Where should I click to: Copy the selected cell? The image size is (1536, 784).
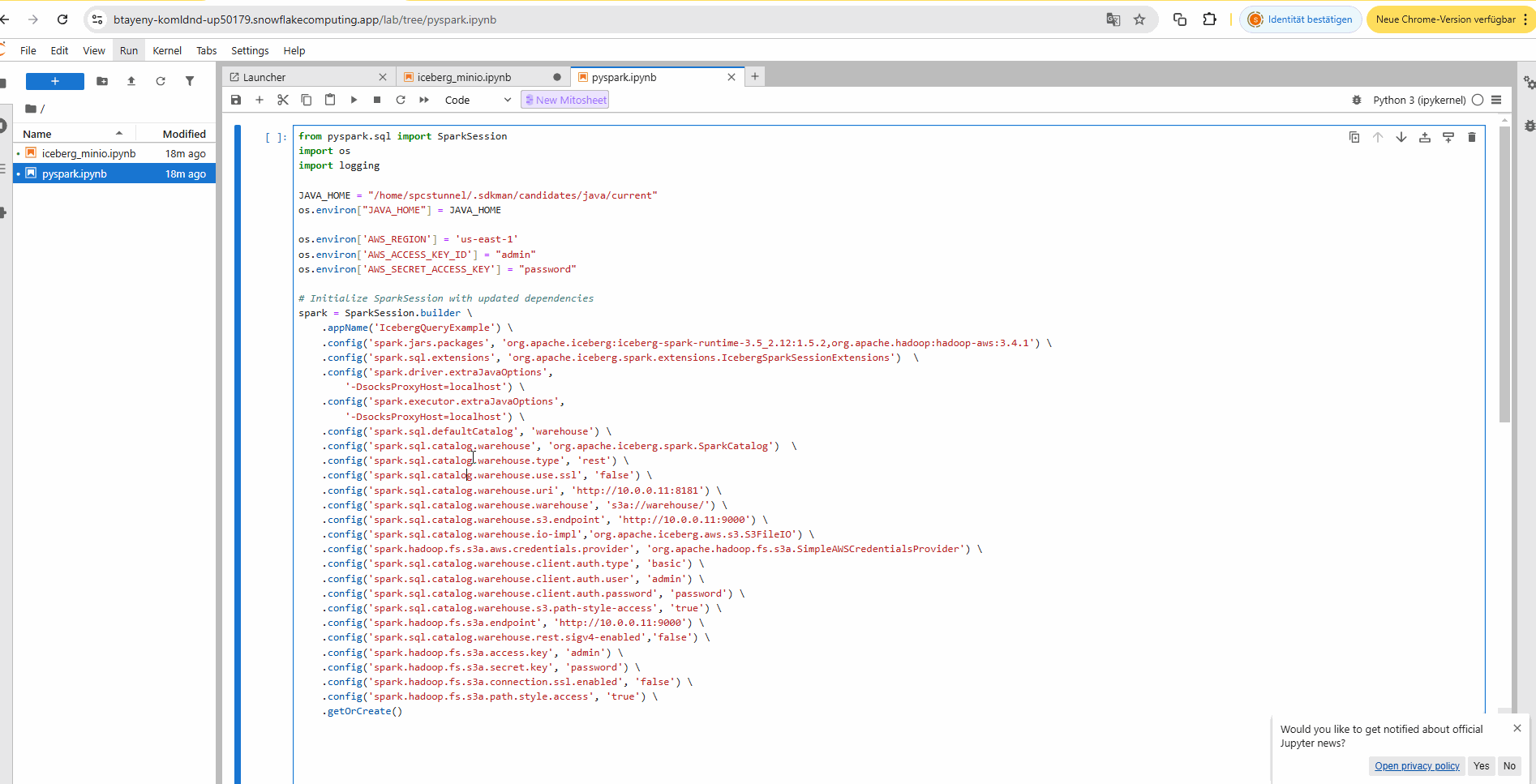pos(307,99)
